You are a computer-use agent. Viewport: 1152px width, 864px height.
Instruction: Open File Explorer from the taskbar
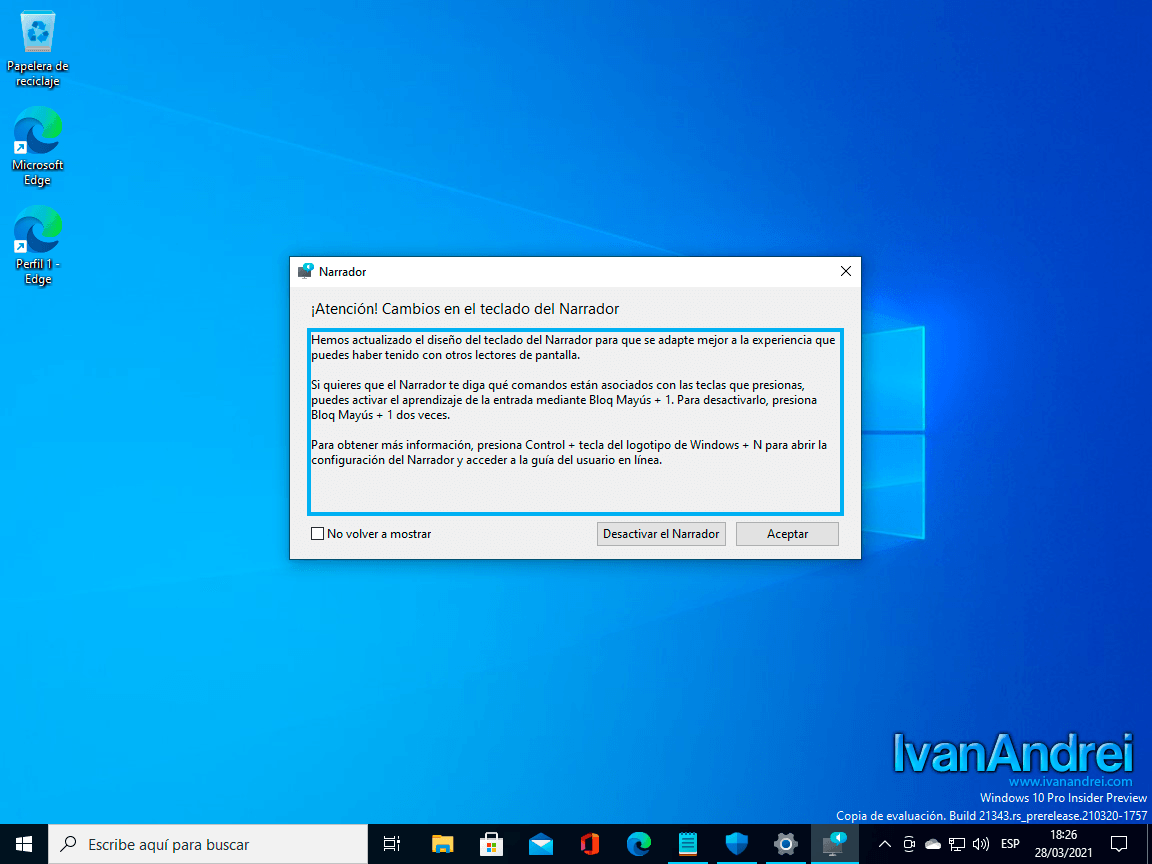tap(442, 844)
